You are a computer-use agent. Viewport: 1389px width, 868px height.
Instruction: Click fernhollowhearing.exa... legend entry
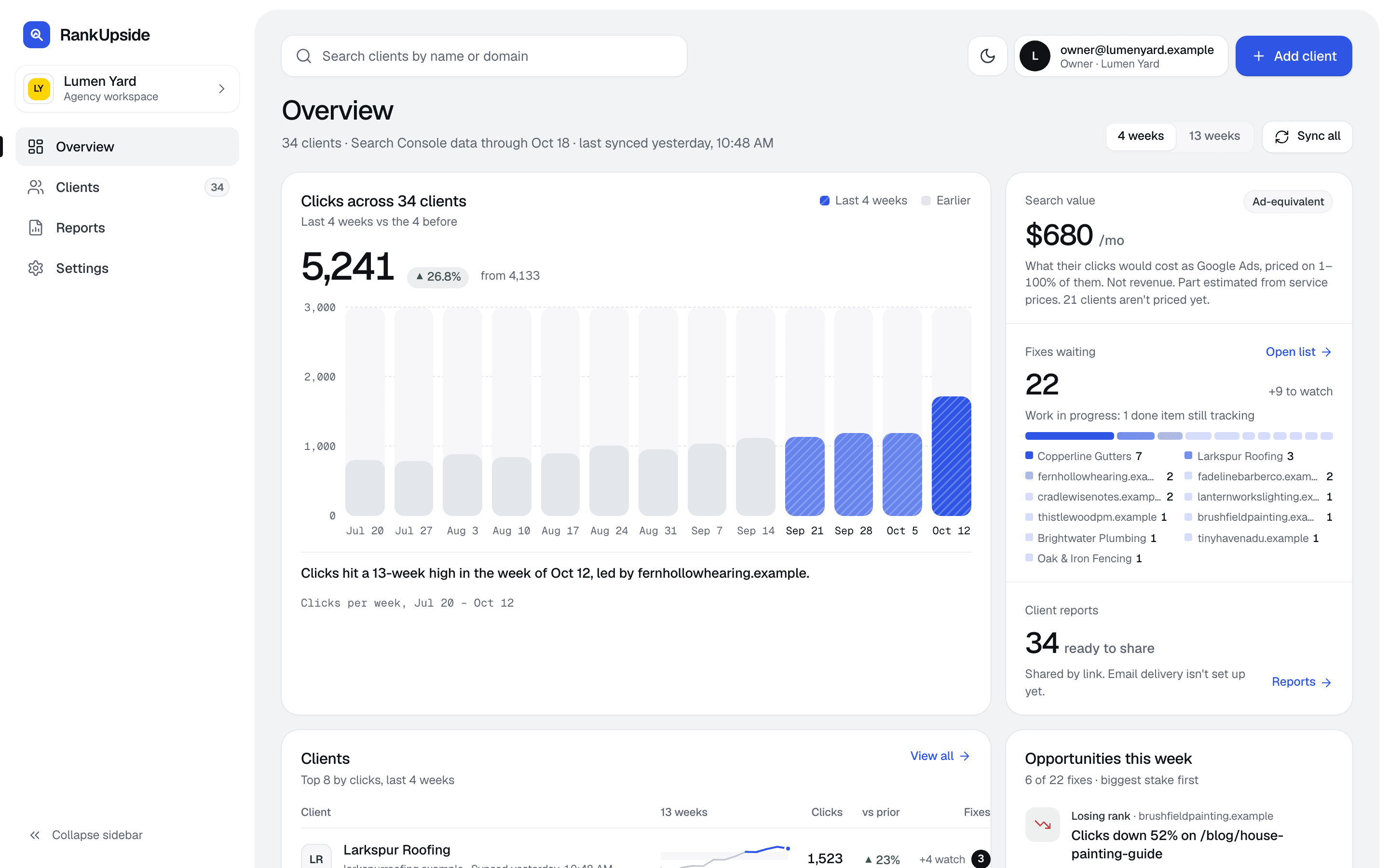pyautogui.click(x=1099, y=476)
